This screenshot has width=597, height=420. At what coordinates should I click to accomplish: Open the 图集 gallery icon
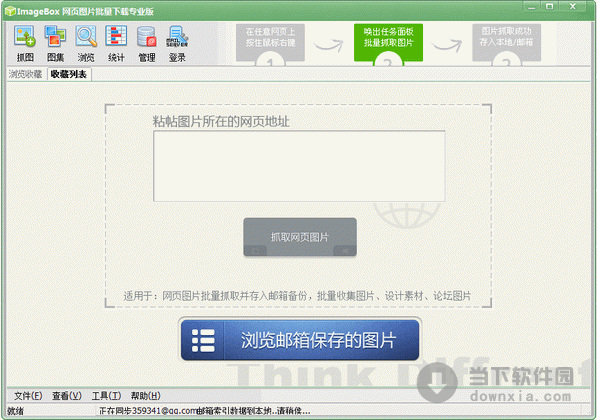pos(56,43)
